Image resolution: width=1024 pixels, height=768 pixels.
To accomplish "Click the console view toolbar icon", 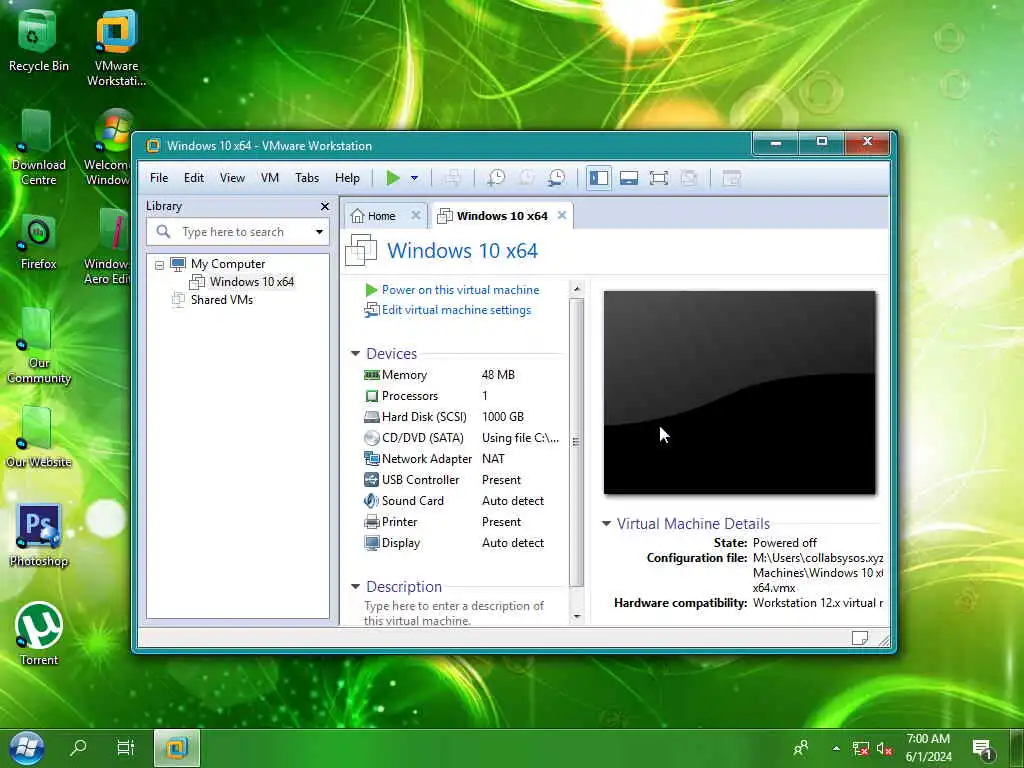I will [x=731, y=178].
